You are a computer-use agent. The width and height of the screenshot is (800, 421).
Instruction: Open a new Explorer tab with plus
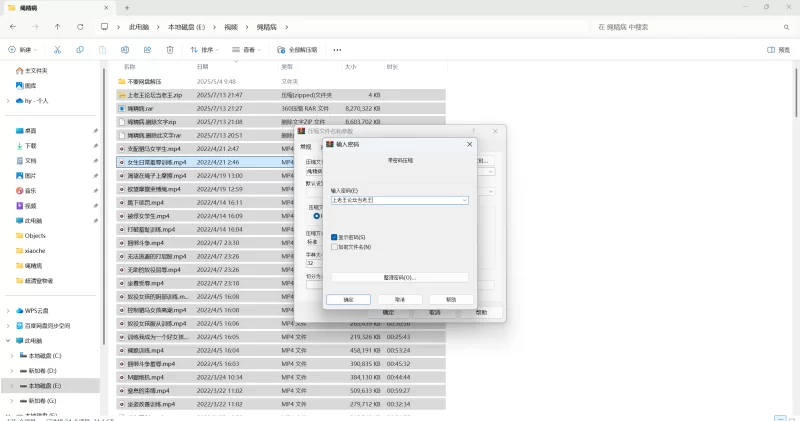point(127,8)
